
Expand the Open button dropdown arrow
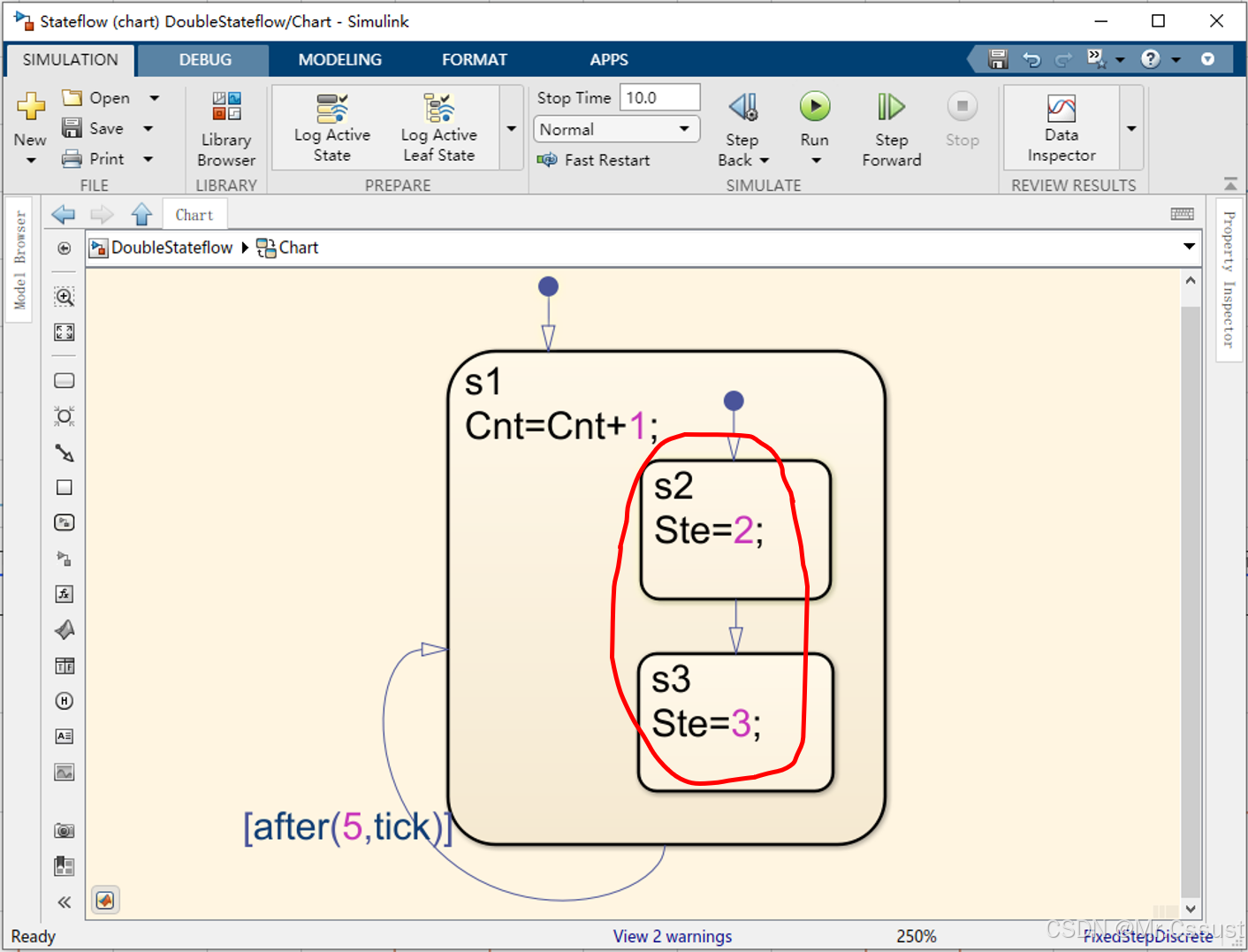[x=155, y=98]
